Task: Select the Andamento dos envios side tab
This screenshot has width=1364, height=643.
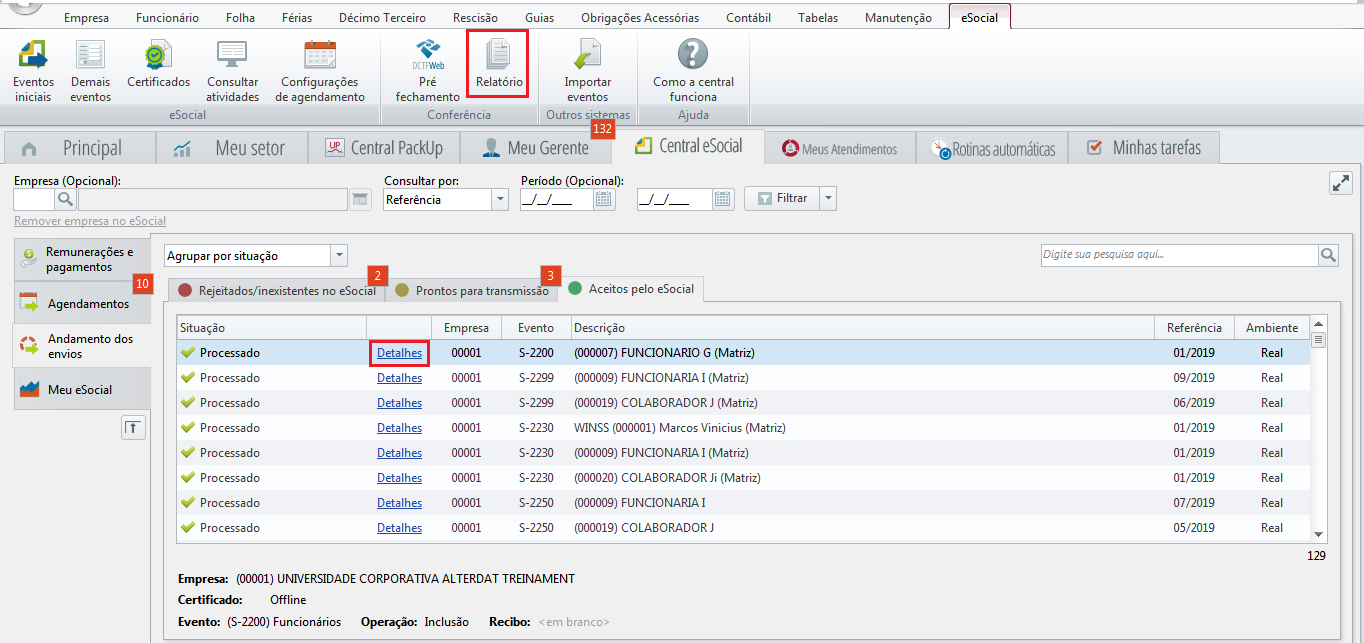Action: 82,346
